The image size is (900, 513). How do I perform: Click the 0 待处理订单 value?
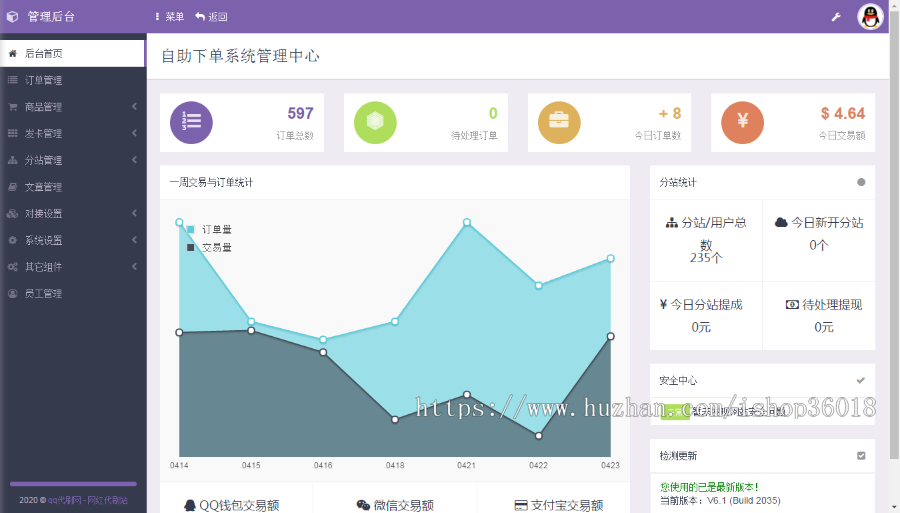coord(493,113)
